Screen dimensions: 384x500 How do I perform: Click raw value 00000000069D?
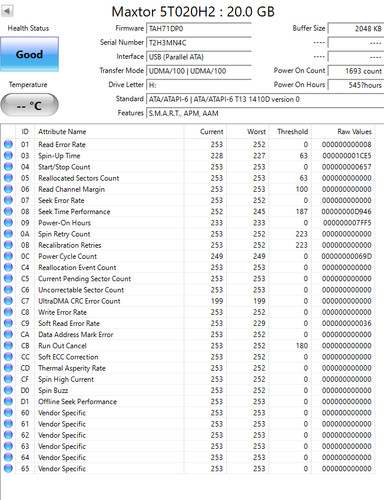pos(346,256)
